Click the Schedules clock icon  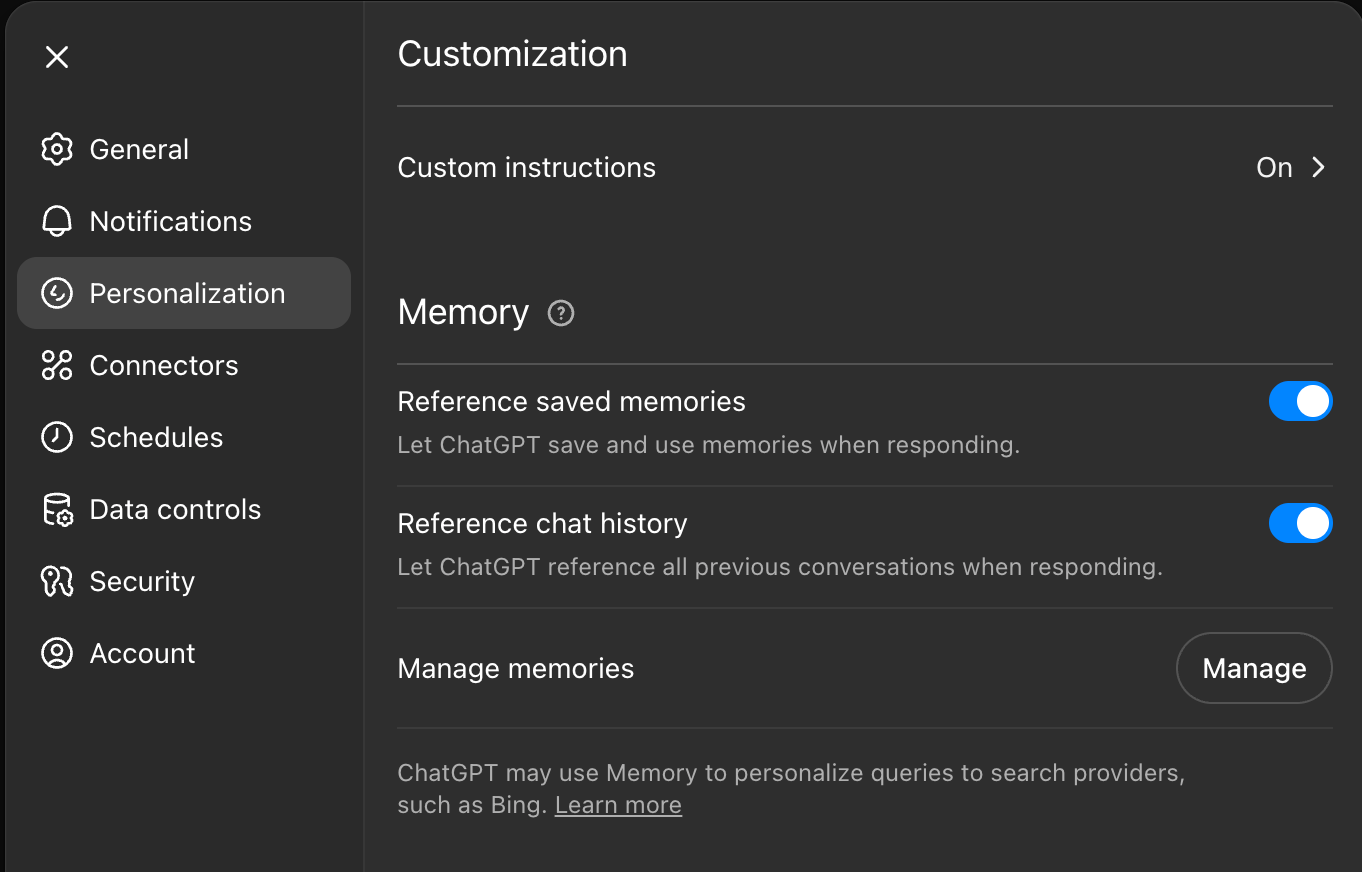coord(57,437)
